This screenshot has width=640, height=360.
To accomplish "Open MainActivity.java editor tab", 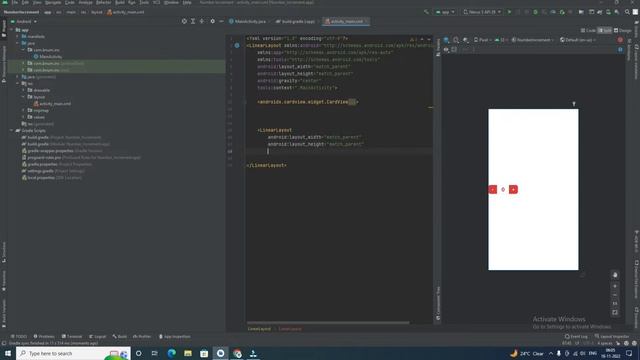I will [247, 21].
